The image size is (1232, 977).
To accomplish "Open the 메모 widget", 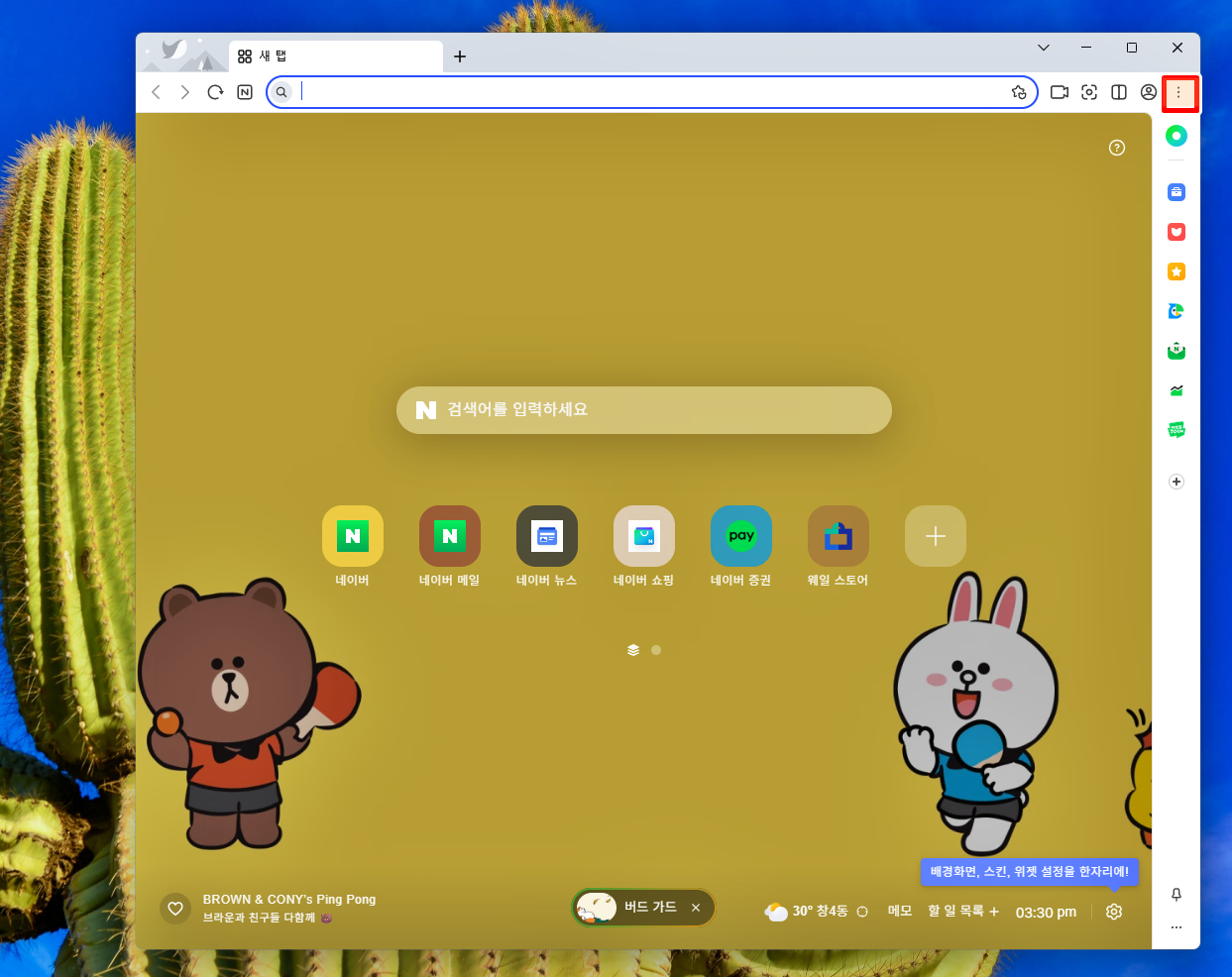I will tap(900, 911).
